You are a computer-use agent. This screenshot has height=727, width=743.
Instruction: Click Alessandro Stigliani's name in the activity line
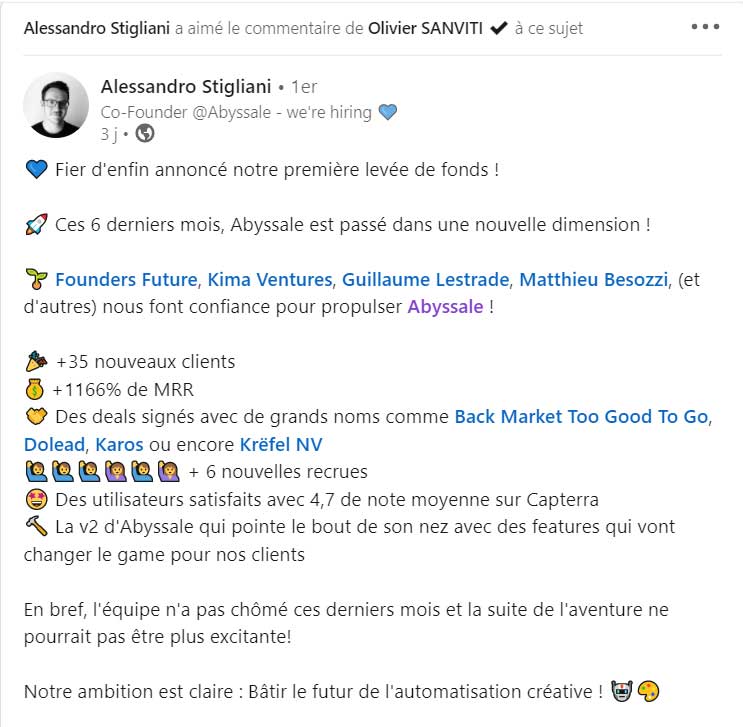(x=97, y=28)
